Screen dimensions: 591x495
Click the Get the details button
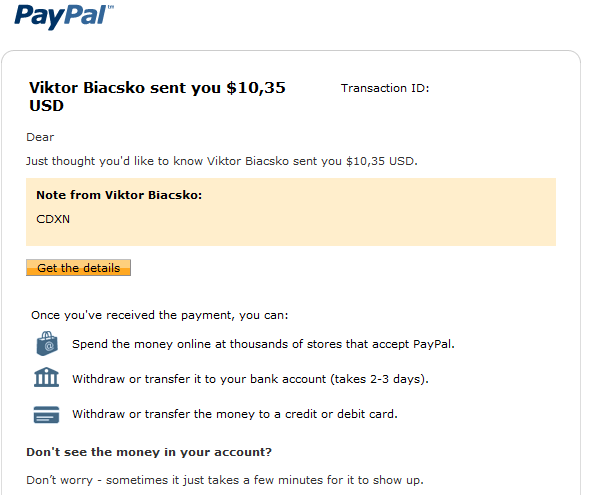click(x=78, y=268)
